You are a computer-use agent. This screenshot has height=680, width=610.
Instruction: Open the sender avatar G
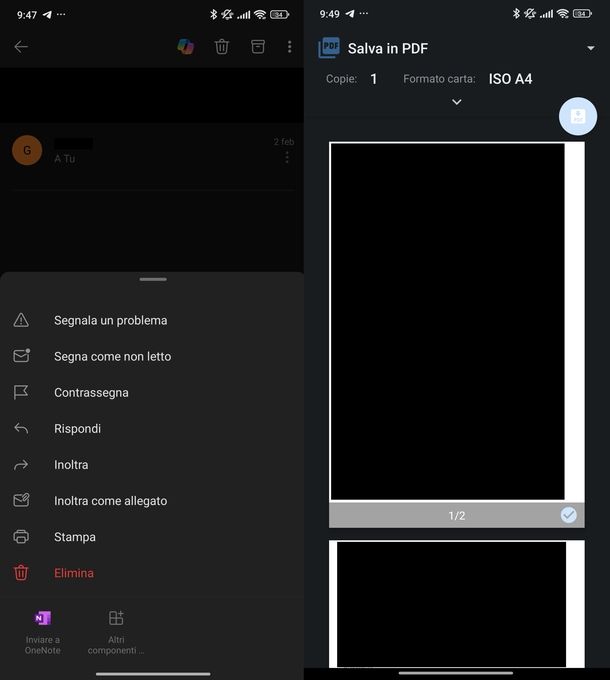(x=27, y=150)
